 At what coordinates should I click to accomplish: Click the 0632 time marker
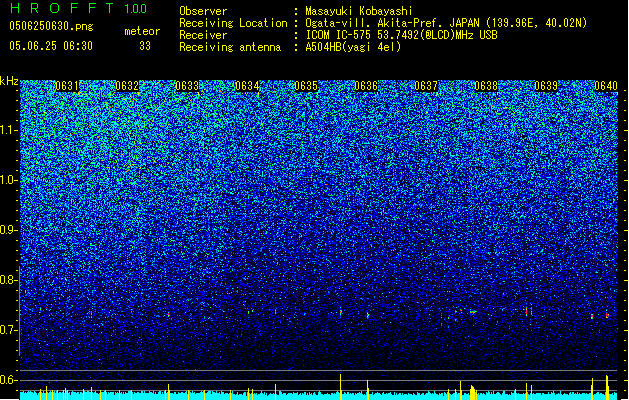tap(127, 86)
